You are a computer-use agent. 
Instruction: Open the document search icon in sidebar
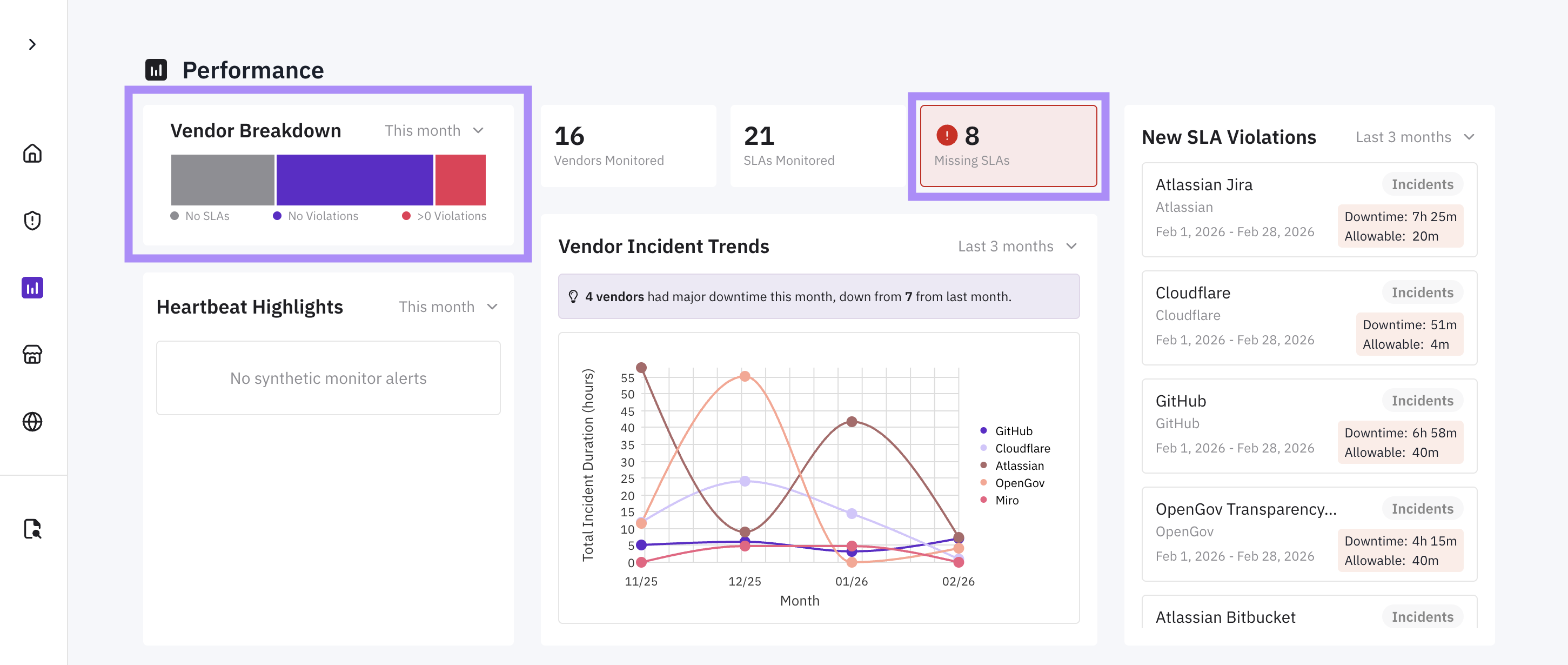click(32, 529)
